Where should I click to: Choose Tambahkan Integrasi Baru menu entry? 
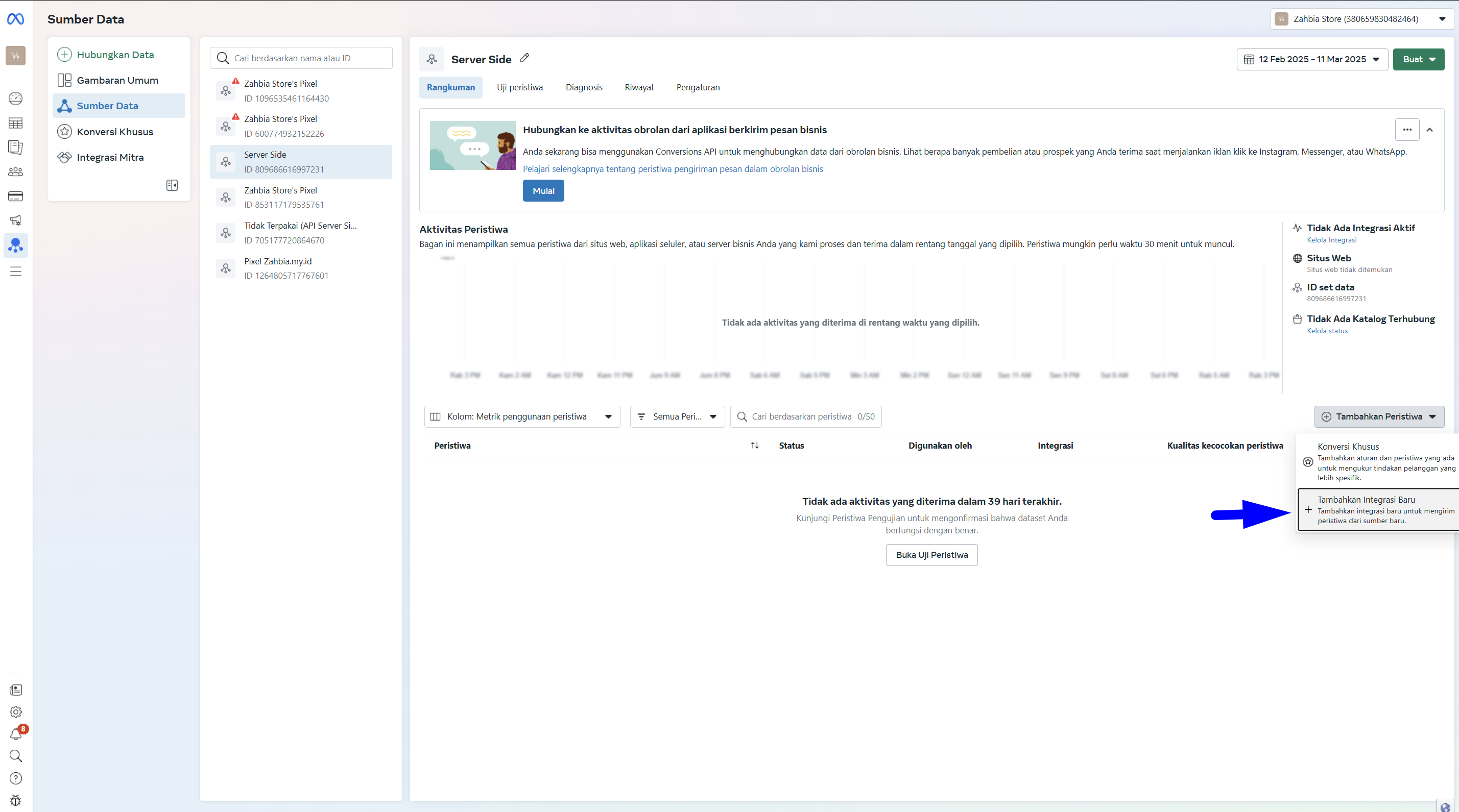[1378, 509]
